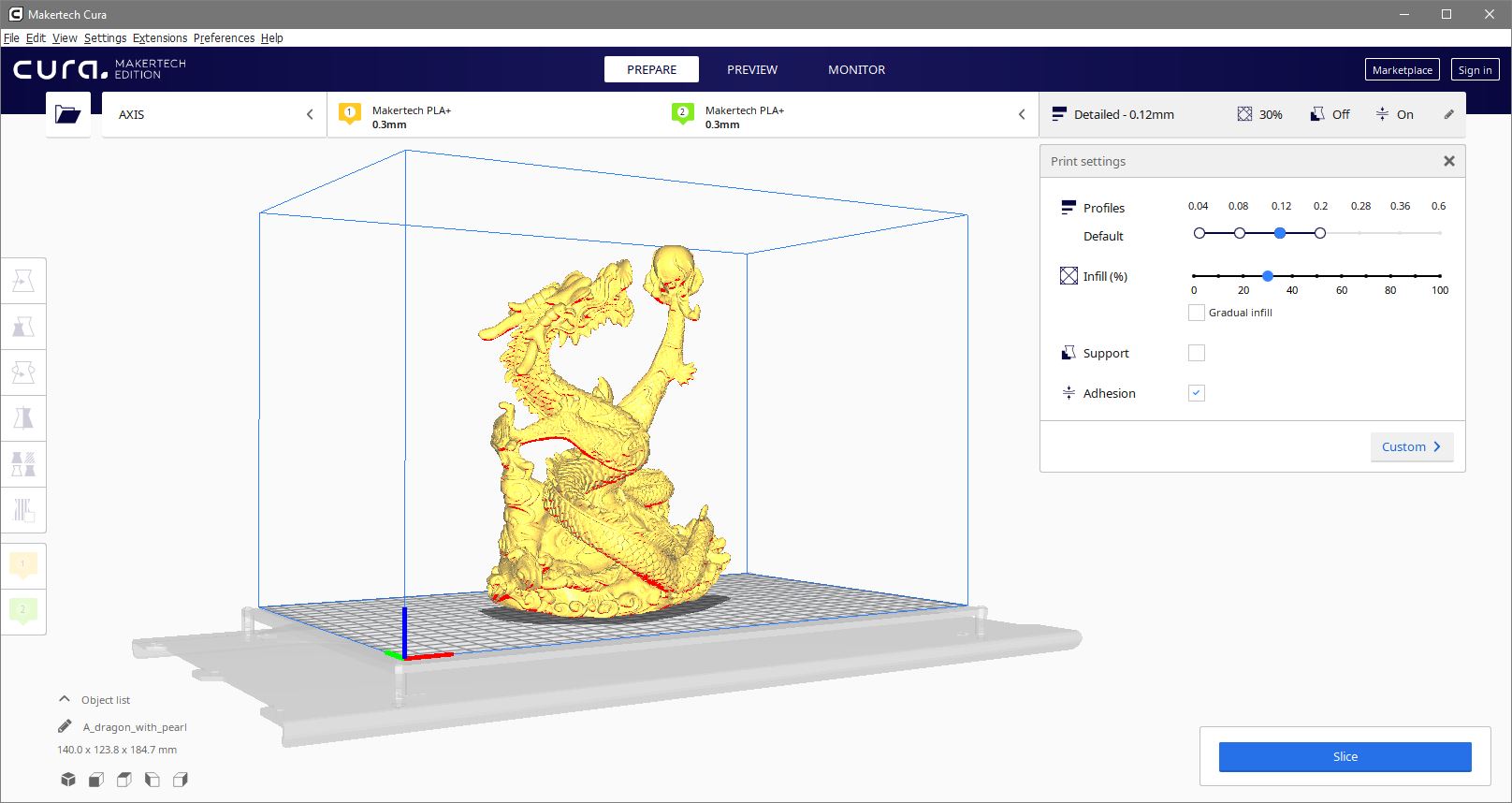The width and height of the screenshot is (1512, 803).
Task: Open Custom print settings
Action: click(1411, 446)
